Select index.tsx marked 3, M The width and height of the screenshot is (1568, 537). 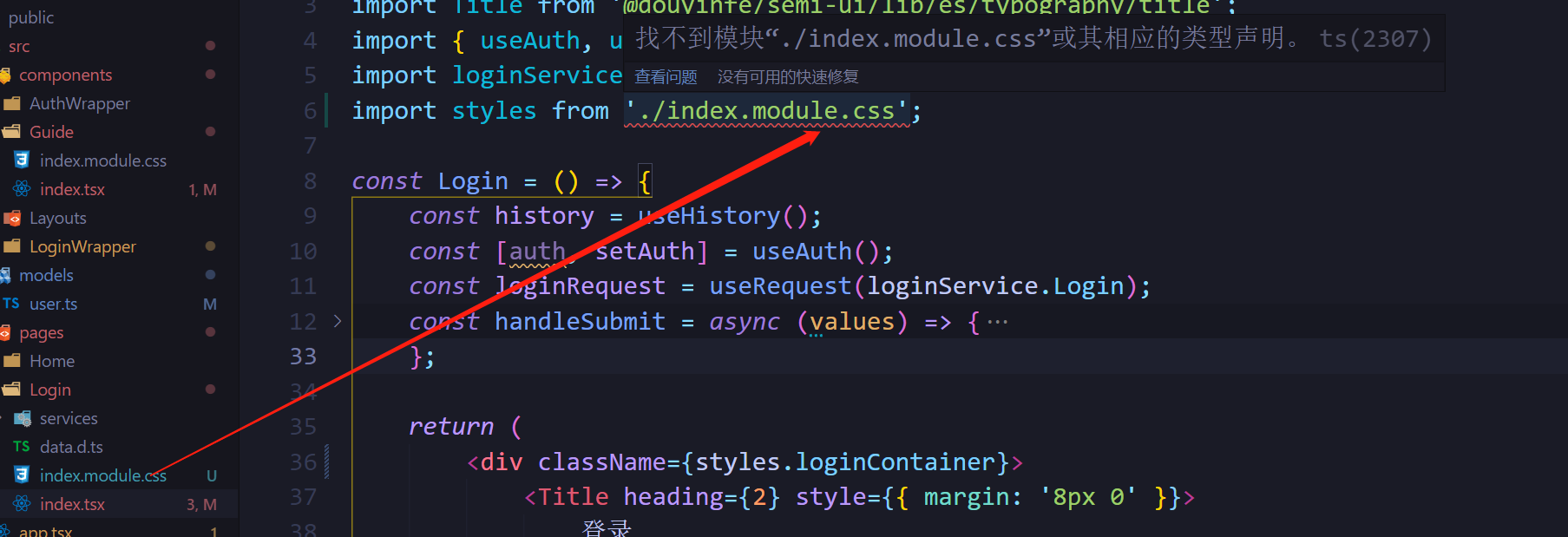(x=72, y=504)
